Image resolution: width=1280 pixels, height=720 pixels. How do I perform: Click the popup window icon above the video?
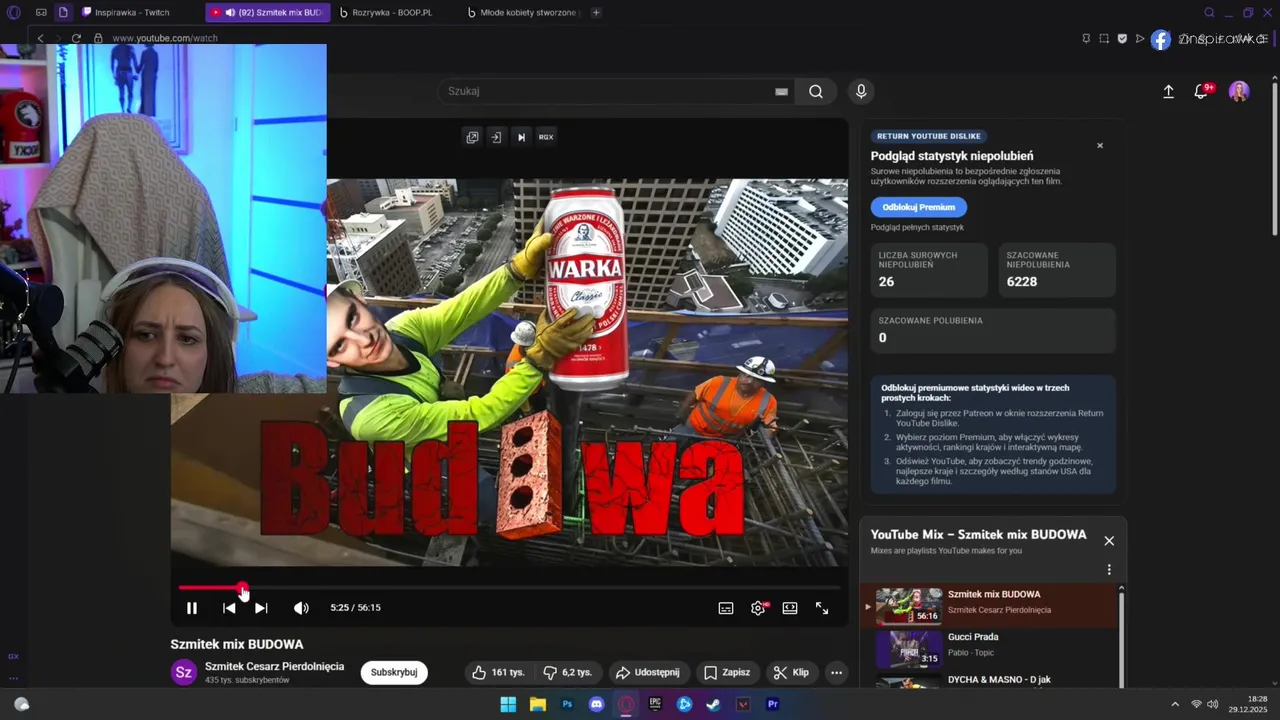[x=472, y=137]
